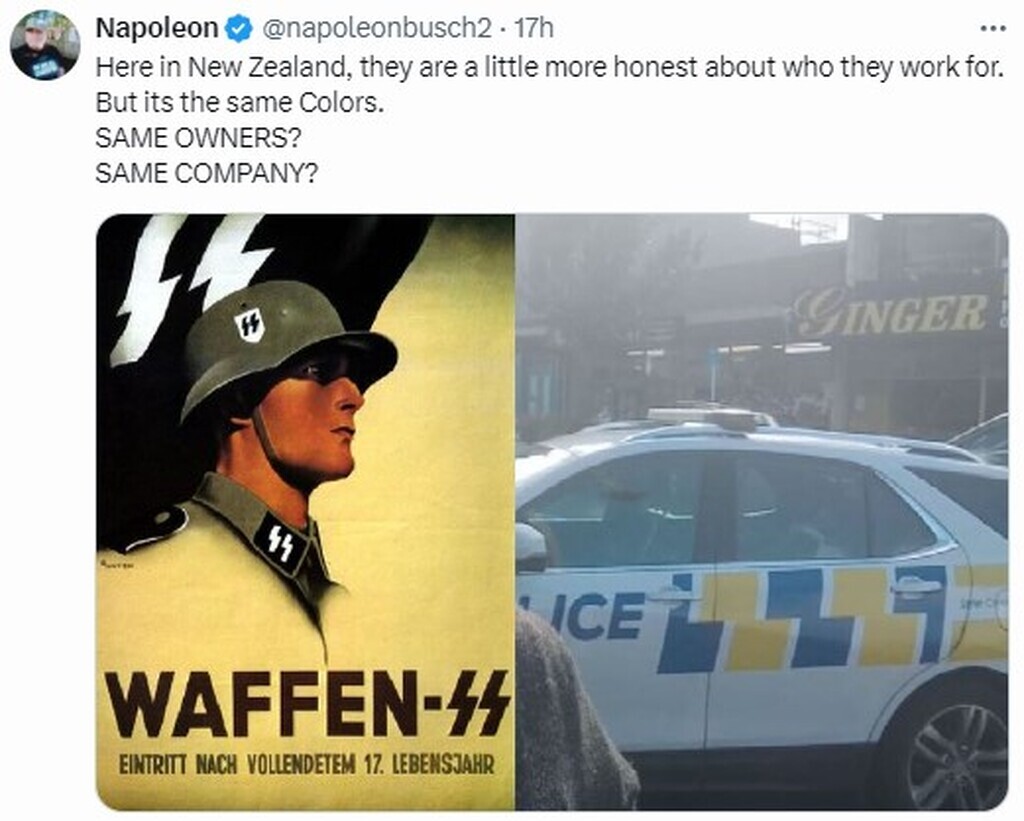1024x821 pixels.
Task: Click the line 'But its the same Colors.'
Action: [x=240, y=103]
